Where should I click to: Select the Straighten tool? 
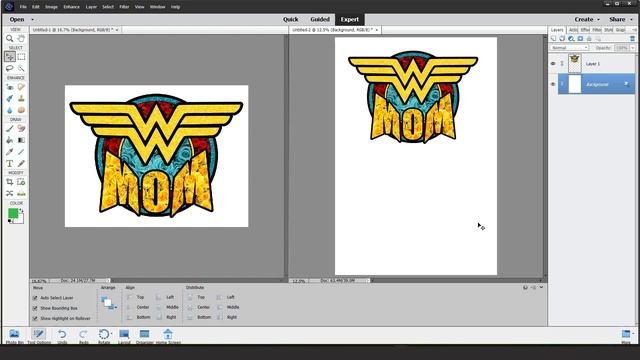21,193
